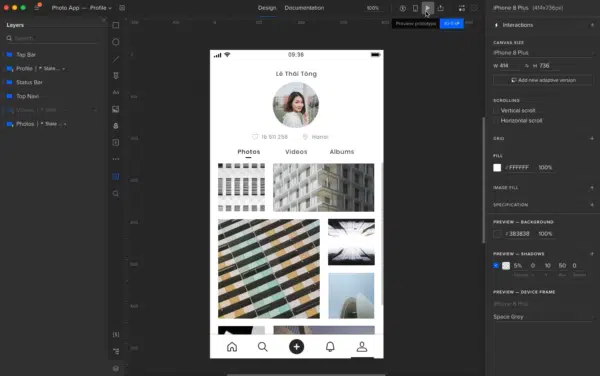The width and height of the screenshot is (600, 376).
Task: Tap the plus add button in phone tab bar
Action: 296,347
